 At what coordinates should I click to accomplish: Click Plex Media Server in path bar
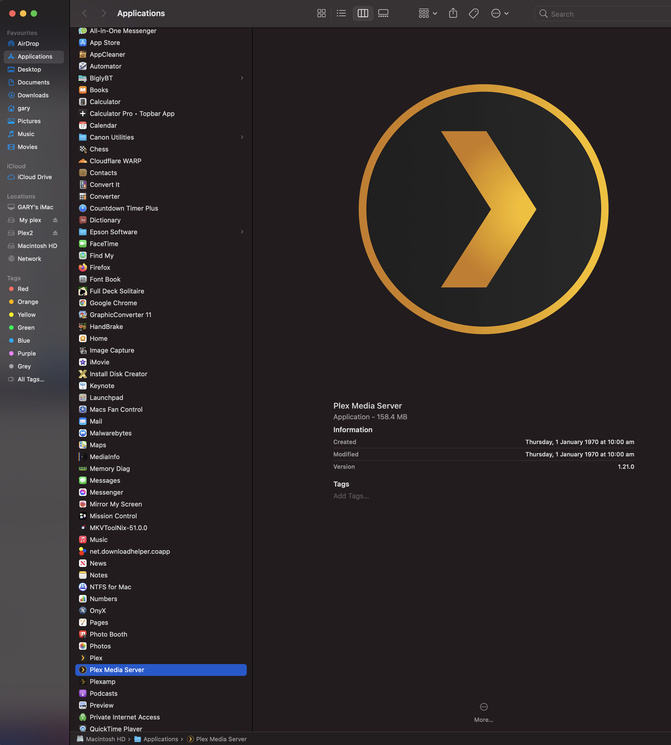click(x=217, y=739)
